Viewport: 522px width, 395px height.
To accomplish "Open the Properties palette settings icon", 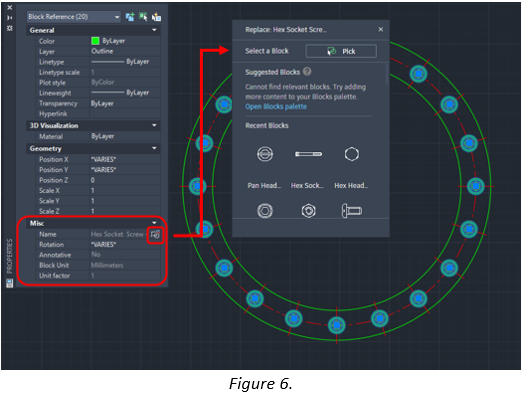I will [x=10, y=28].
